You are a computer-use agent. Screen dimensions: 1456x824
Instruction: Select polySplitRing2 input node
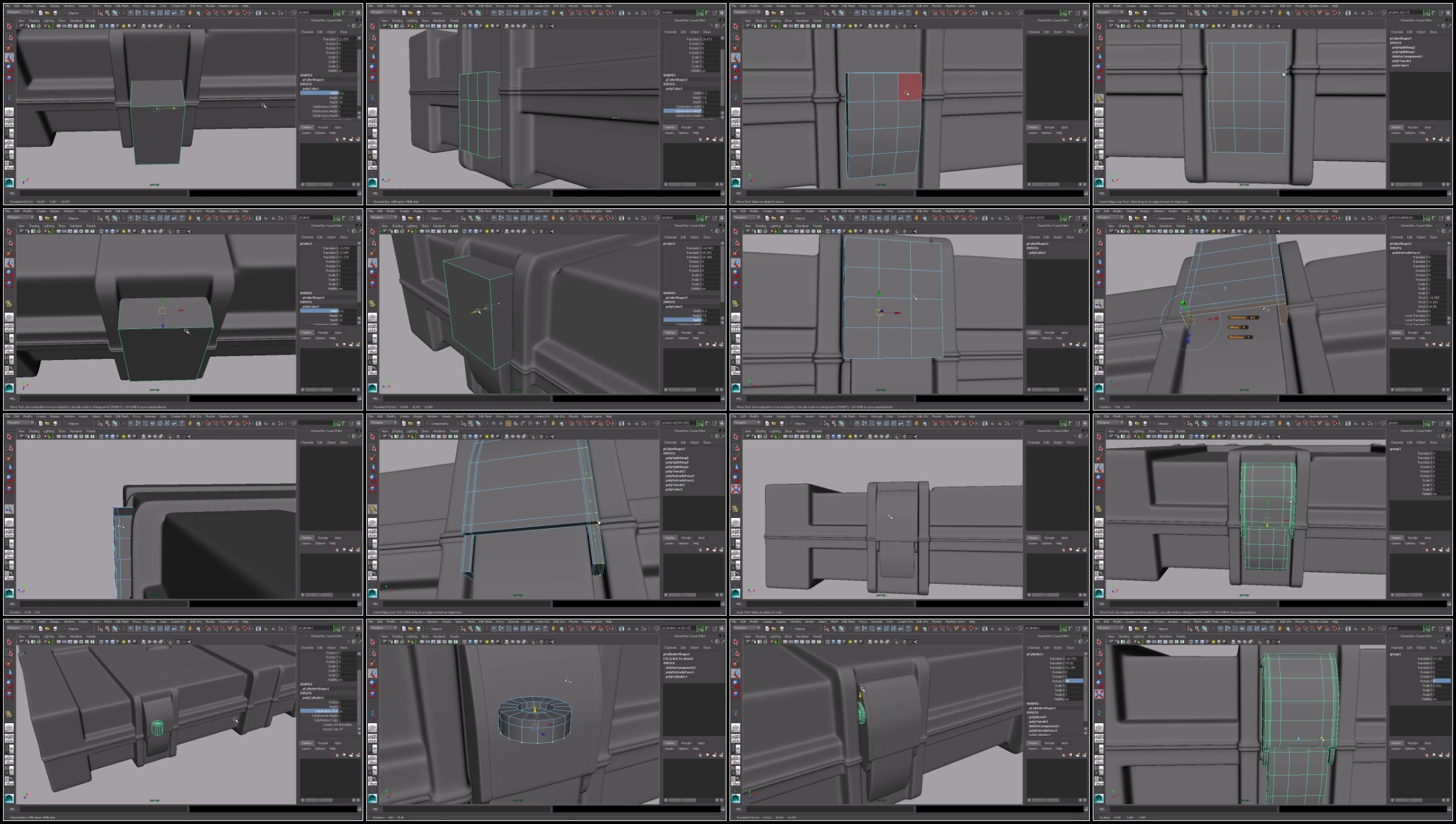(1404, 47)
